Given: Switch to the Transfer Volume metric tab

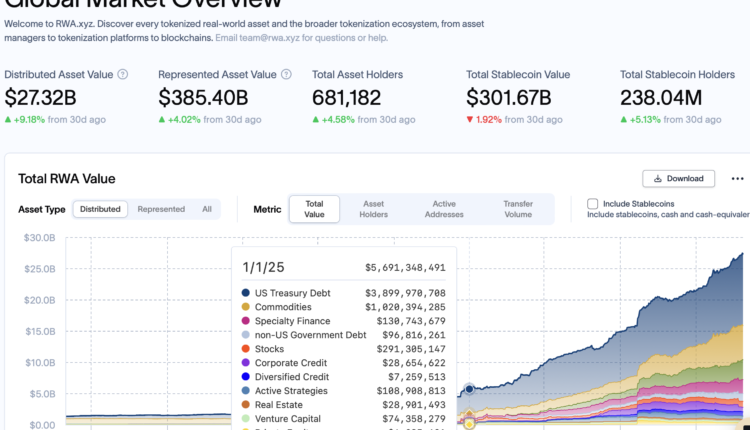Looking at the screenshot, I should tap(517, 209).
